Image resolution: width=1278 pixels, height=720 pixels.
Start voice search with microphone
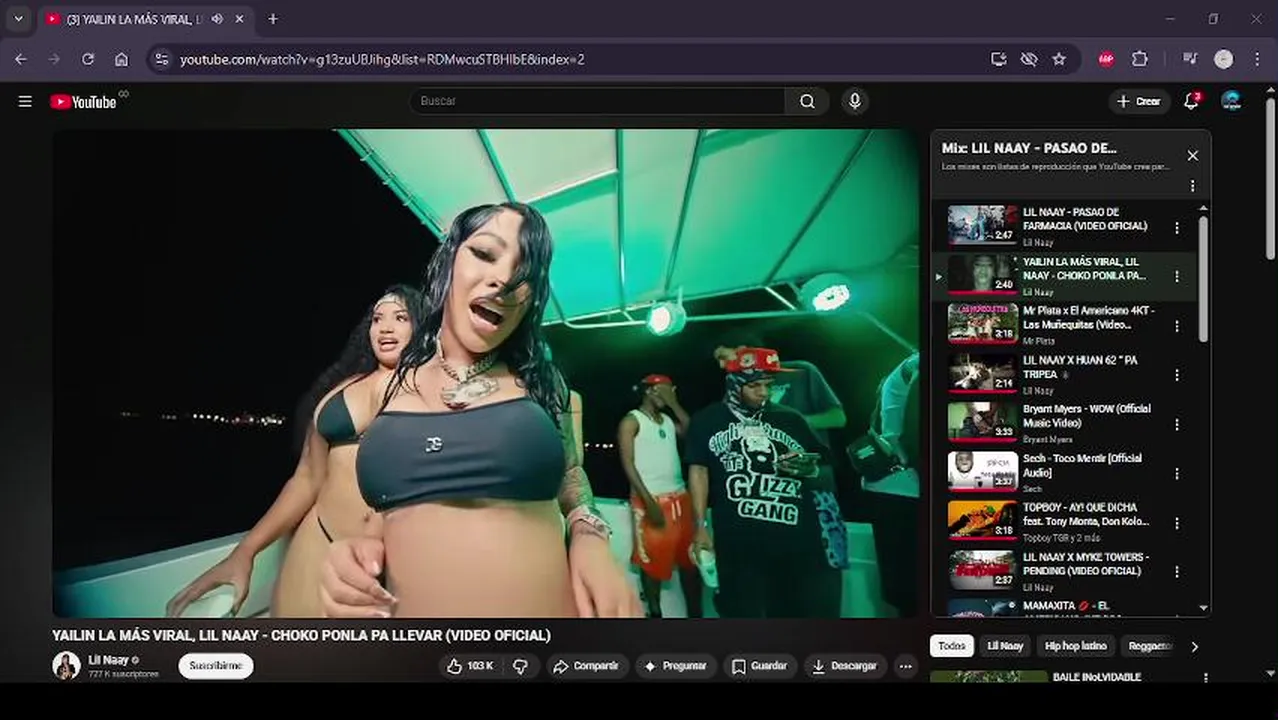click(854, 101)
